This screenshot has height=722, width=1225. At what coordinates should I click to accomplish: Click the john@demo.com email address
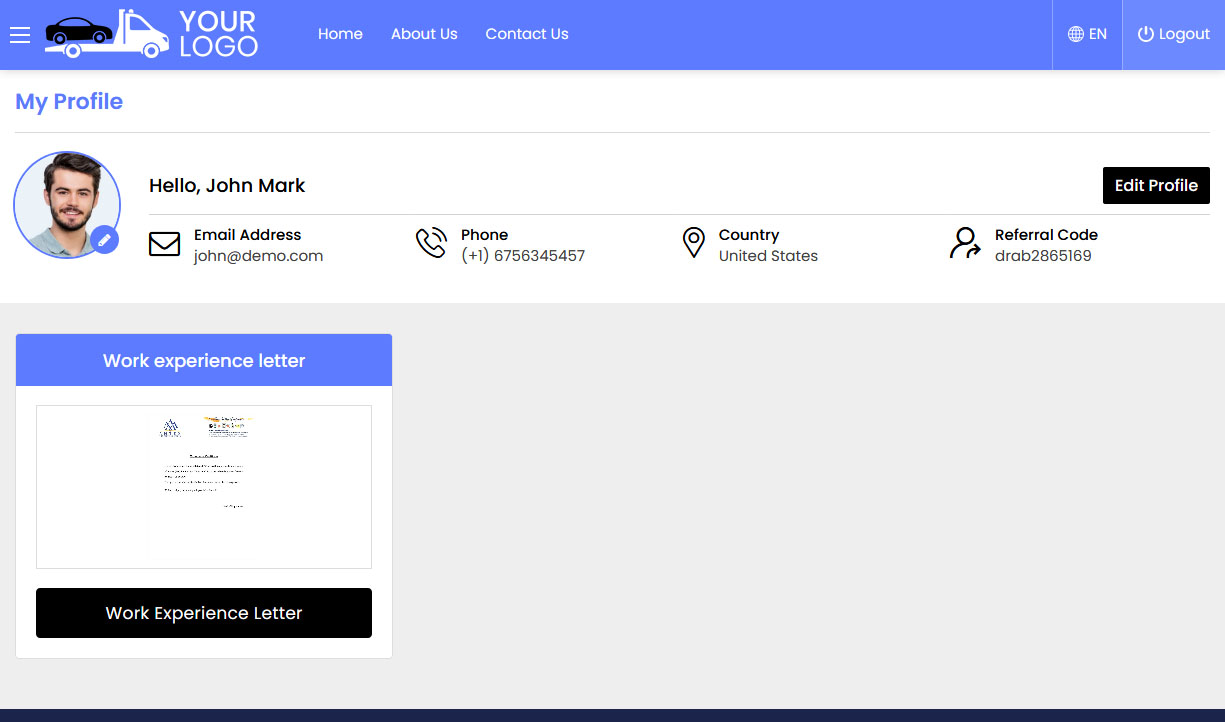click(x=258, y=256)
